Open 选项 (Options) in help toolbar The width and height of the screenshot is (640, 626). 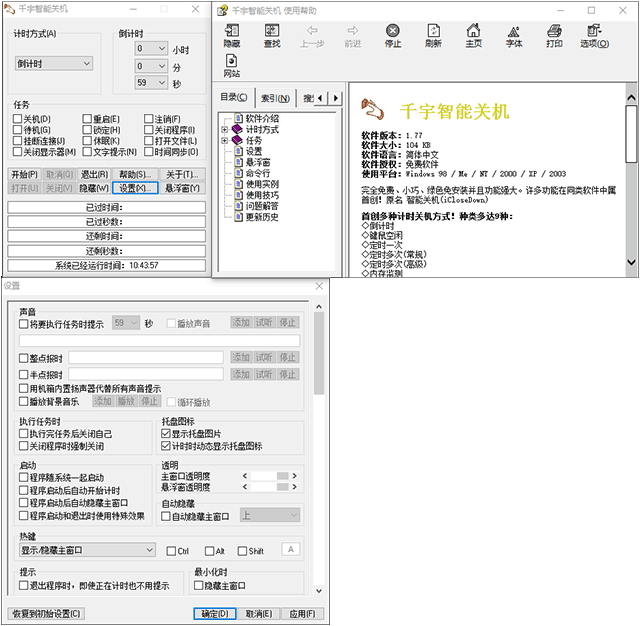[x=594, y=36]
